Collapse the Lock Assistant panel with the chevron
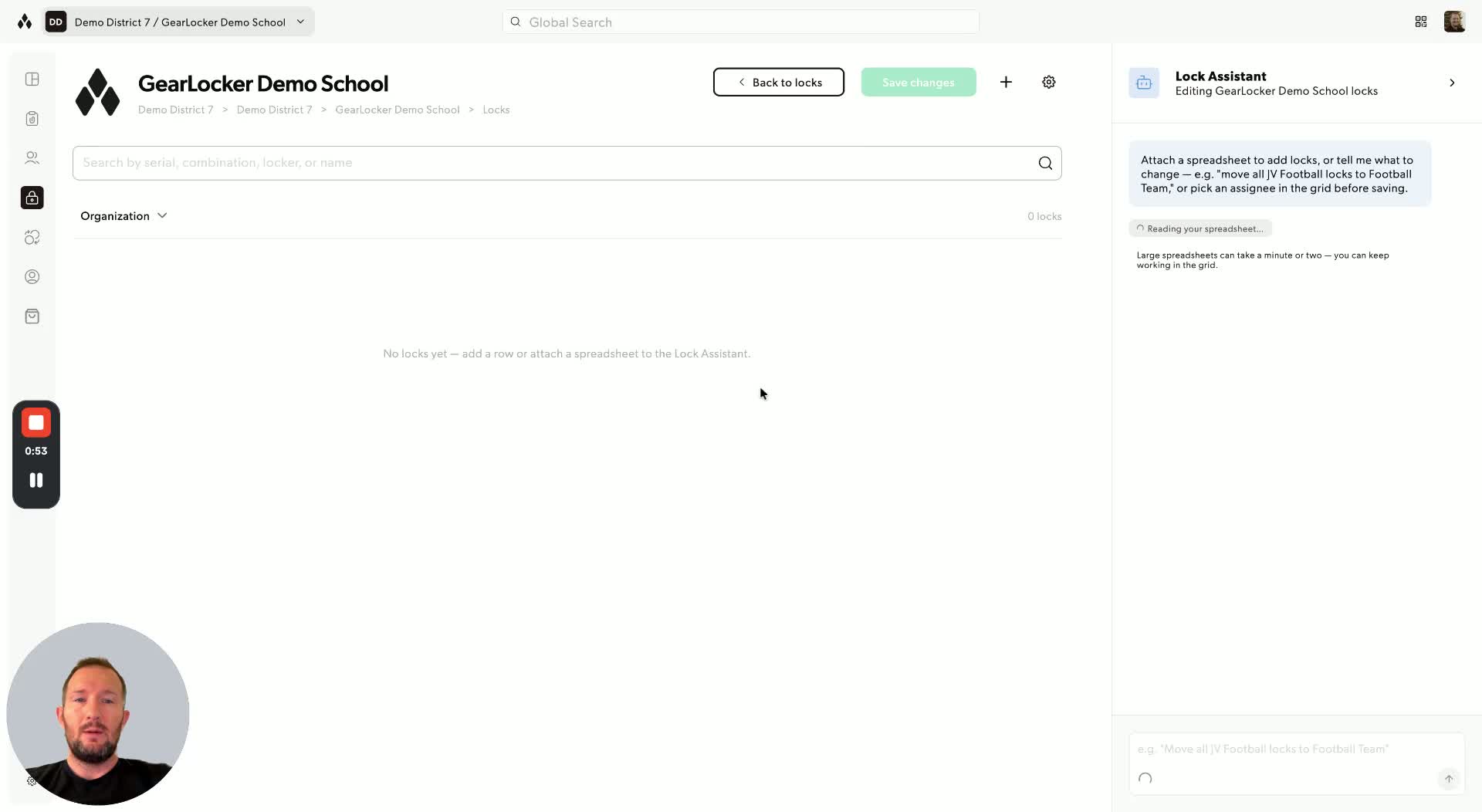Image resolution: width=1482 pixels, height=812 pixels. click(1452, 83)
